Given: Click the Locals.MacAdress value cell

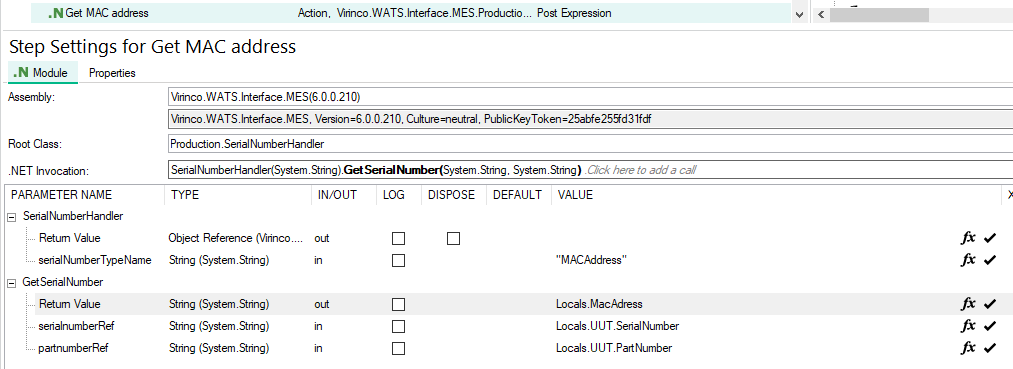Looking at the screenshot, I should coord(600,304).
